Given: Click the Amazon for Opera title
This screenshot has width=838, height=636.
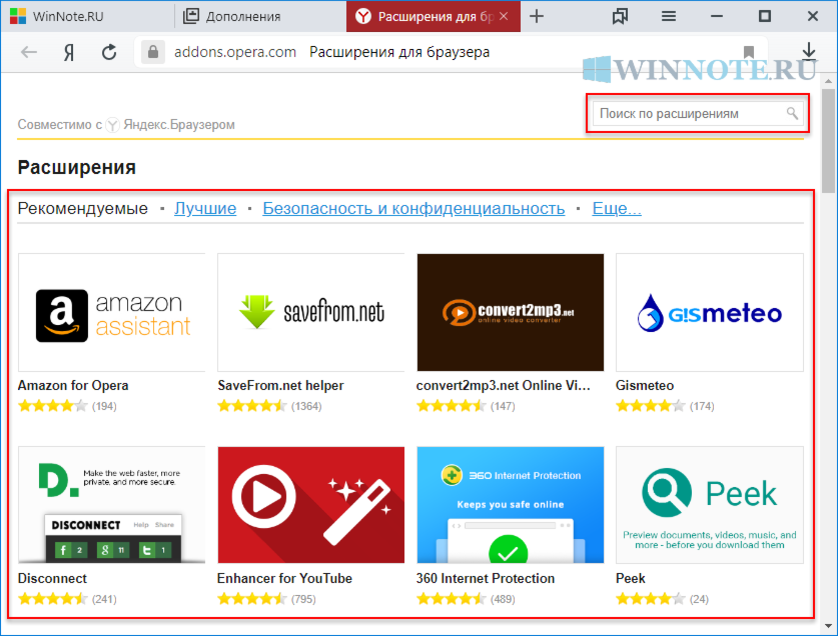Looking at the screenshot, I should 73,385.
